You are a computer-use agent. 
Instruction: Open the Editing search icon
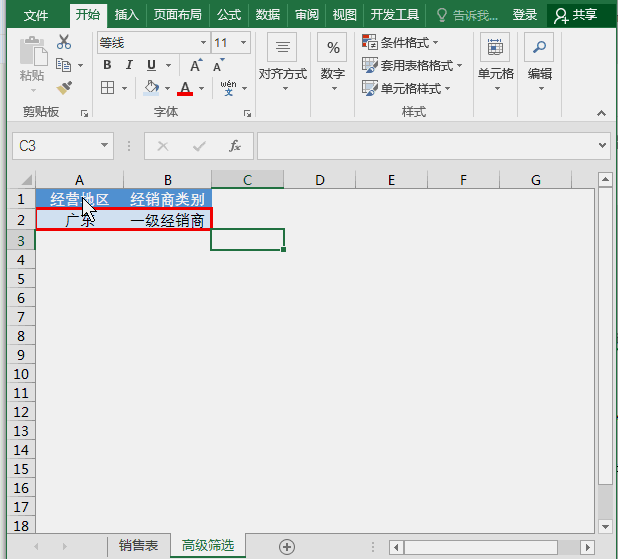pyautogui.click(x=539, y=47)
